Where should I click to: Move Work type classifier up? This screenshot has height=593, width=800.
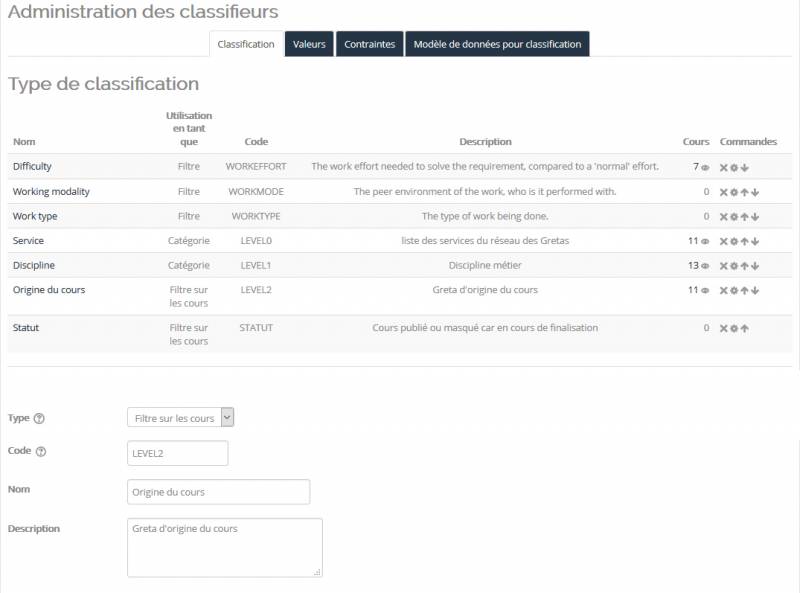(745, 216)
